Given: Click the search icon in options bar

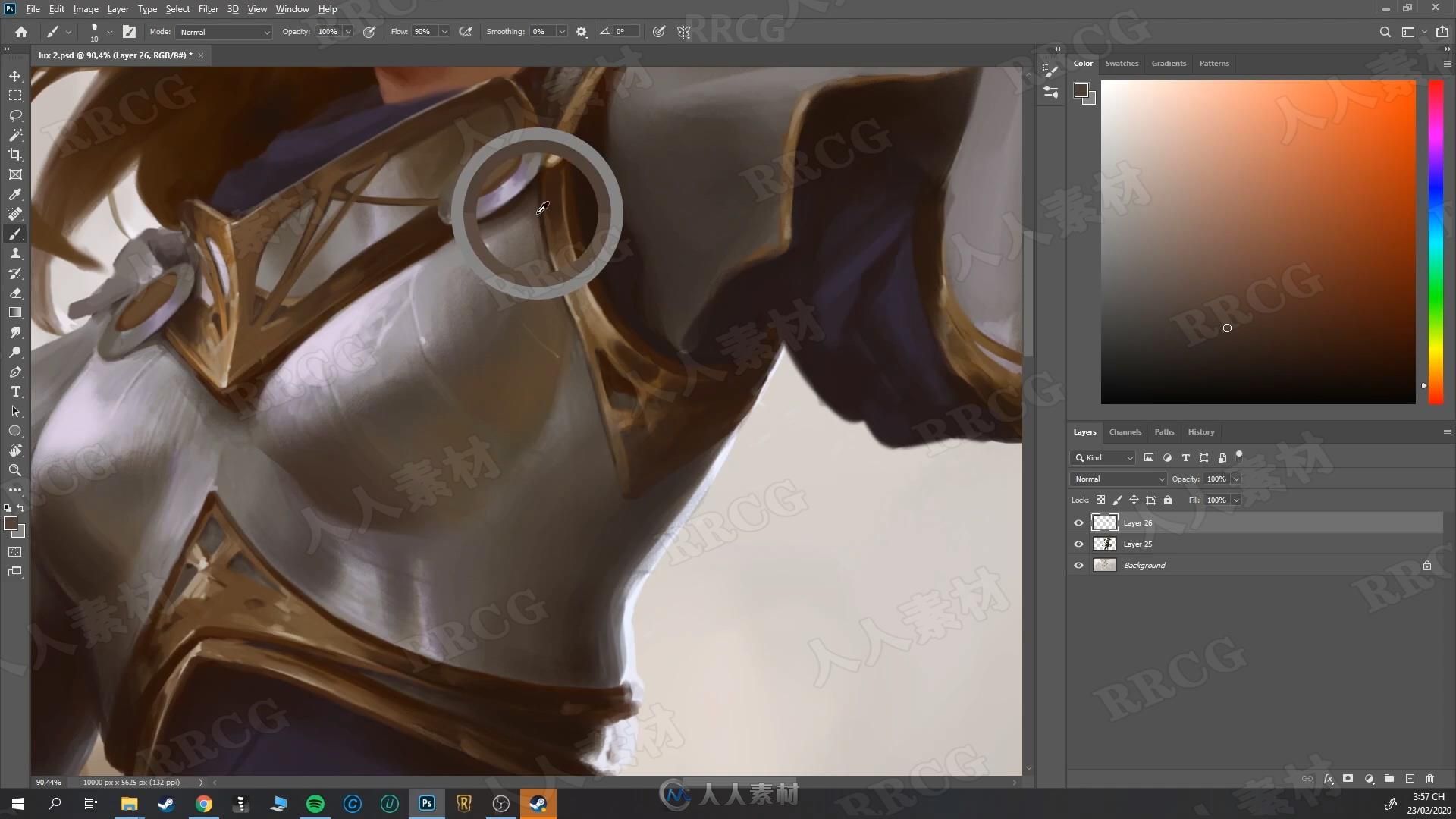Looking at the screenshot, I should point(1385,32).
